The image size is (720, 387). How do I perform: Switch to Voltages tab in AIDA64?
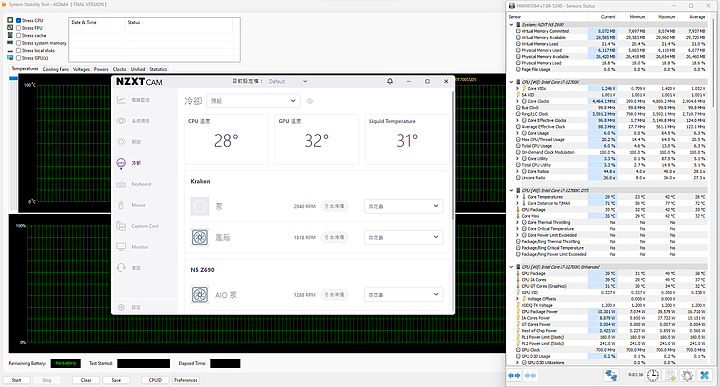pyautogui.click(x=81, y=69)
